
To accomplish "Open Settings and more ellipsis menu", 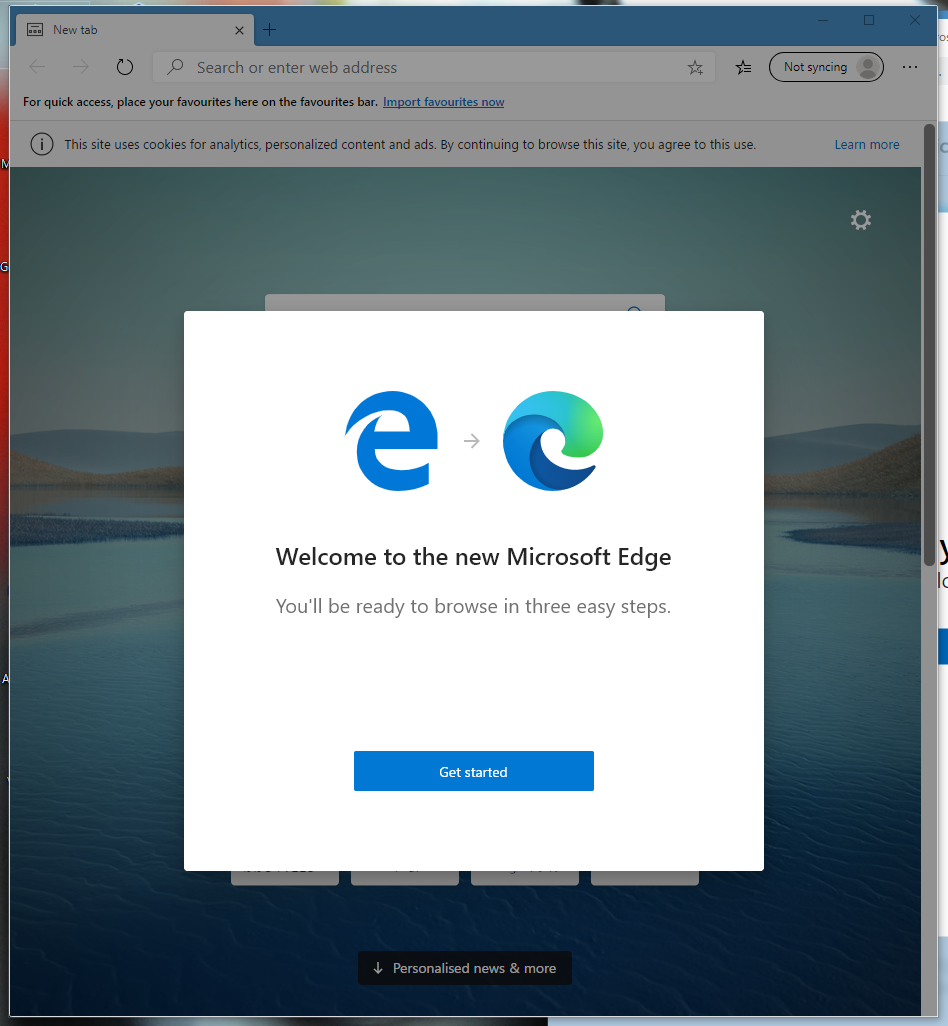I will point(909,67).
